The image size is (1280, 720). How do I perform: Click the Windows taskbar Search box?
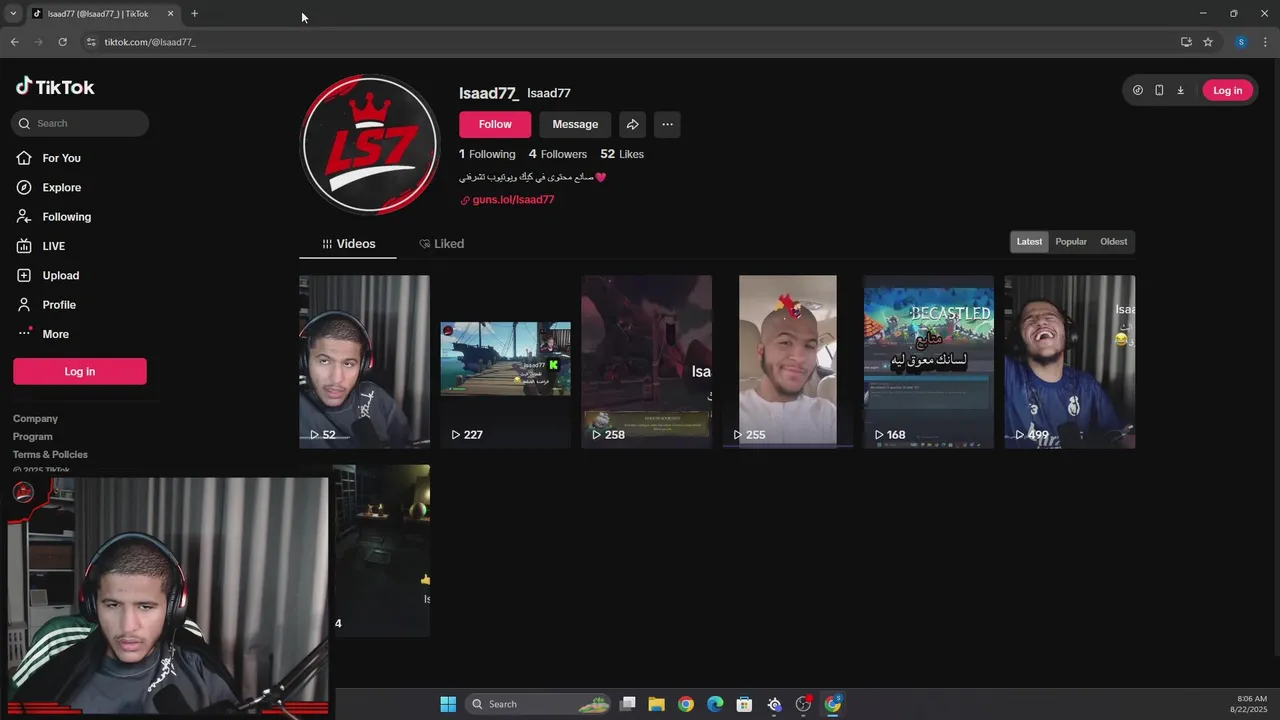(x=538, y=704)
